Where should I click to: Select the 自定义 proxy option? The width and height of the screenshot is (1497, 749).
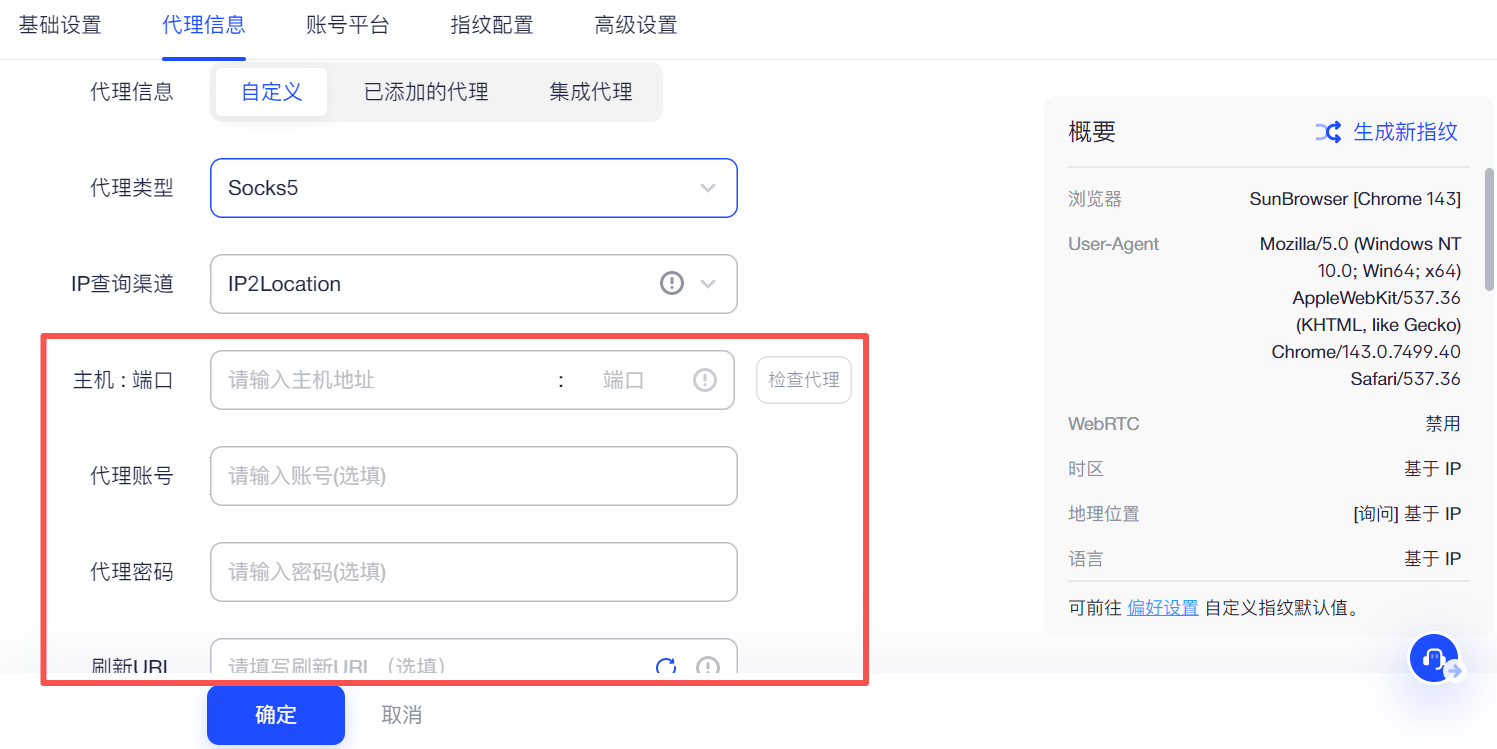point(271,92)
